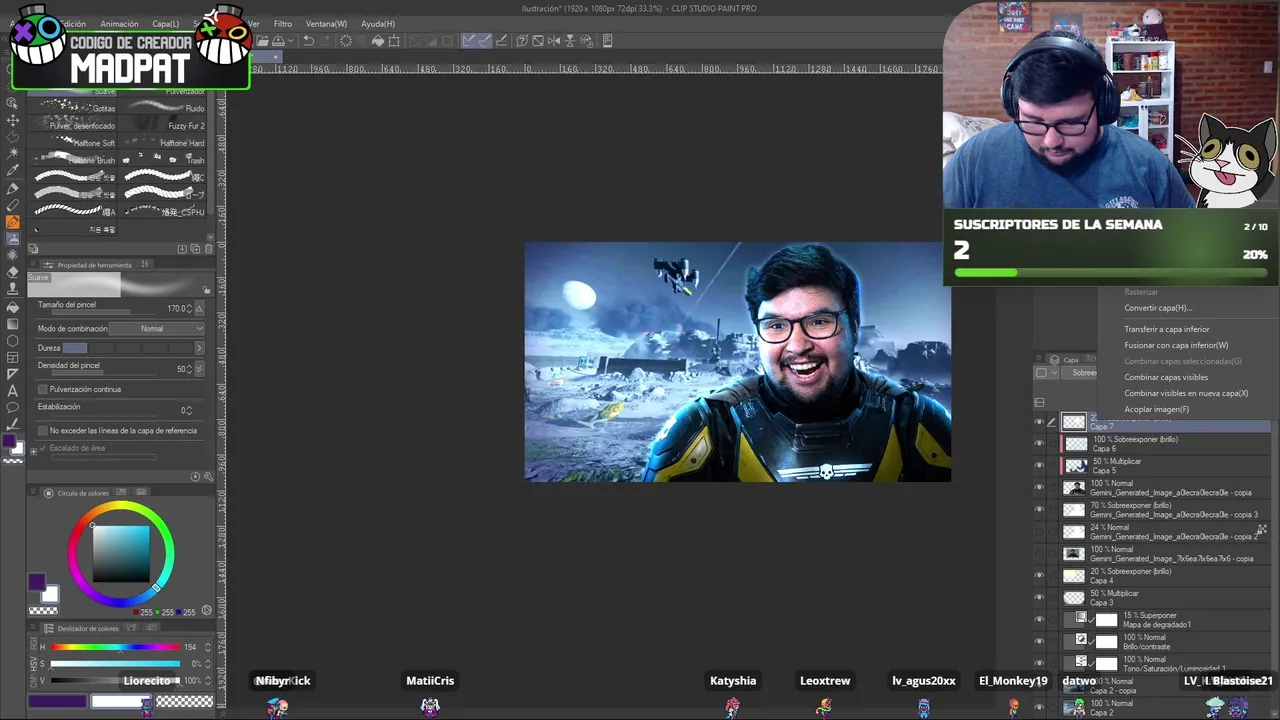Hide the Capa 5 layer
Viewport: 1280px width, 720px height.
[1039, 466]
